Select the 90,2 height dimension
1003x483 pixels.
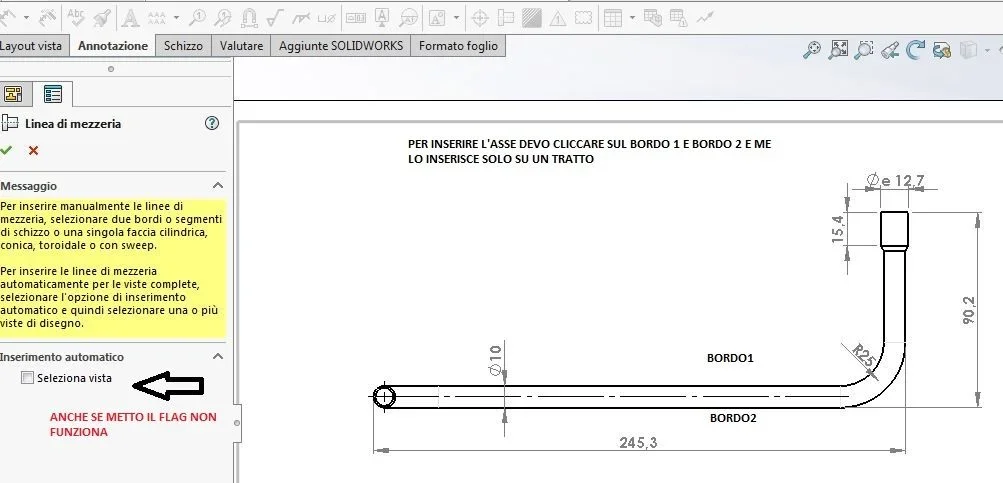coord(970,310)
